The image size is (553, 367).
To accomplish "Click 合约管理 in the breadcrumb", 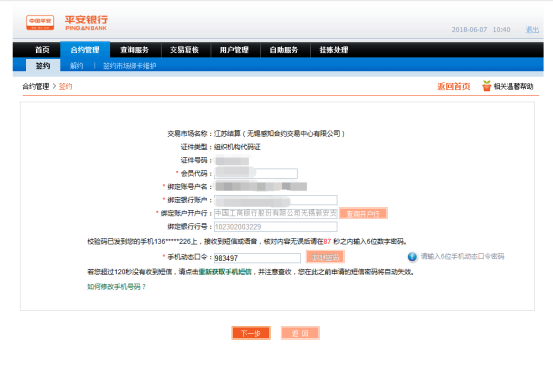I will click(x=36, y=86).
